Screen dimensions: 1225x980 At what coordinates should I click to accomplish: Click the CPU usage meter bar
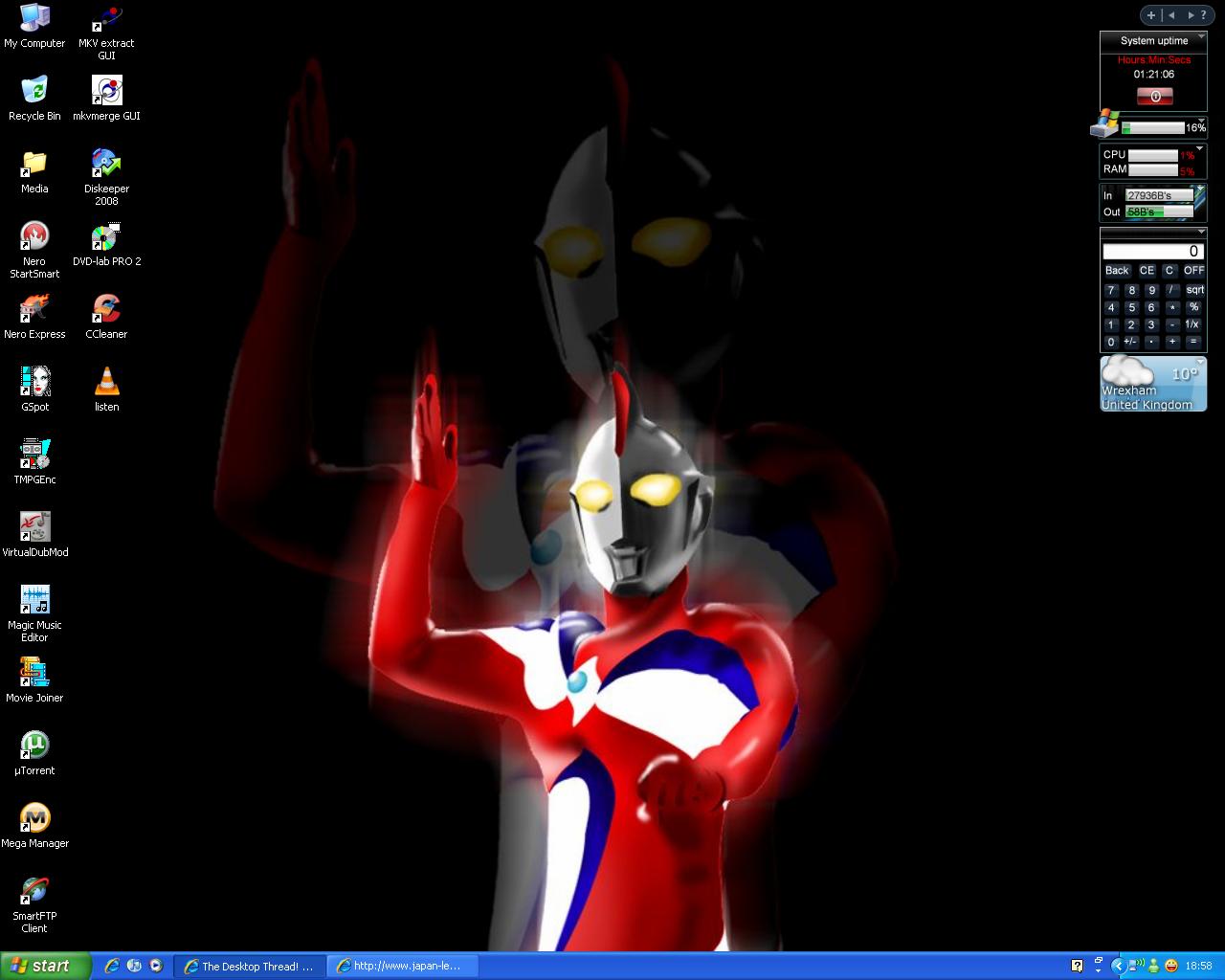[x=1152, y=155]
